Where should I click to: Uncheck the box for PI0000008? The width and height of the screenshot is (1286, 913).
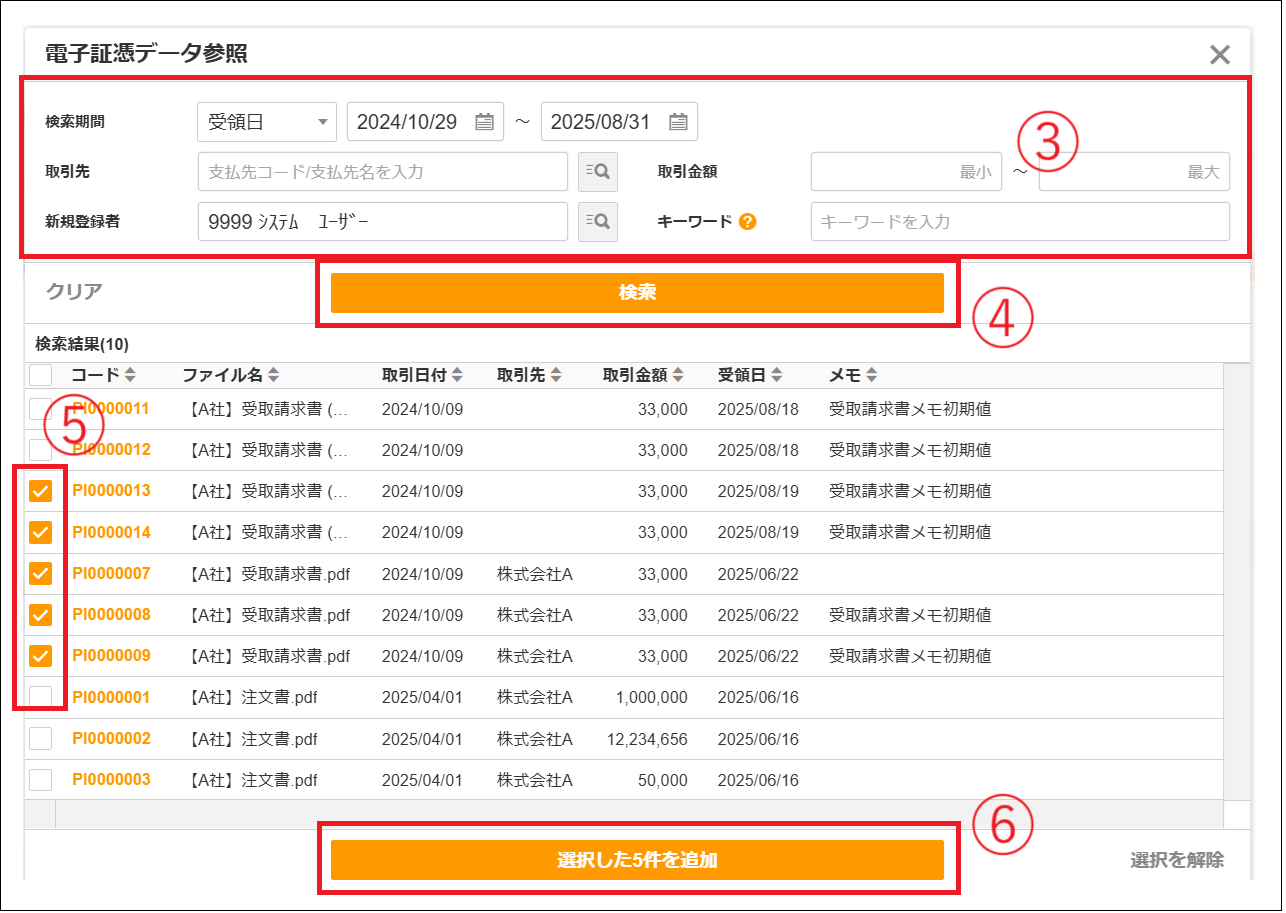coord(41,615)
